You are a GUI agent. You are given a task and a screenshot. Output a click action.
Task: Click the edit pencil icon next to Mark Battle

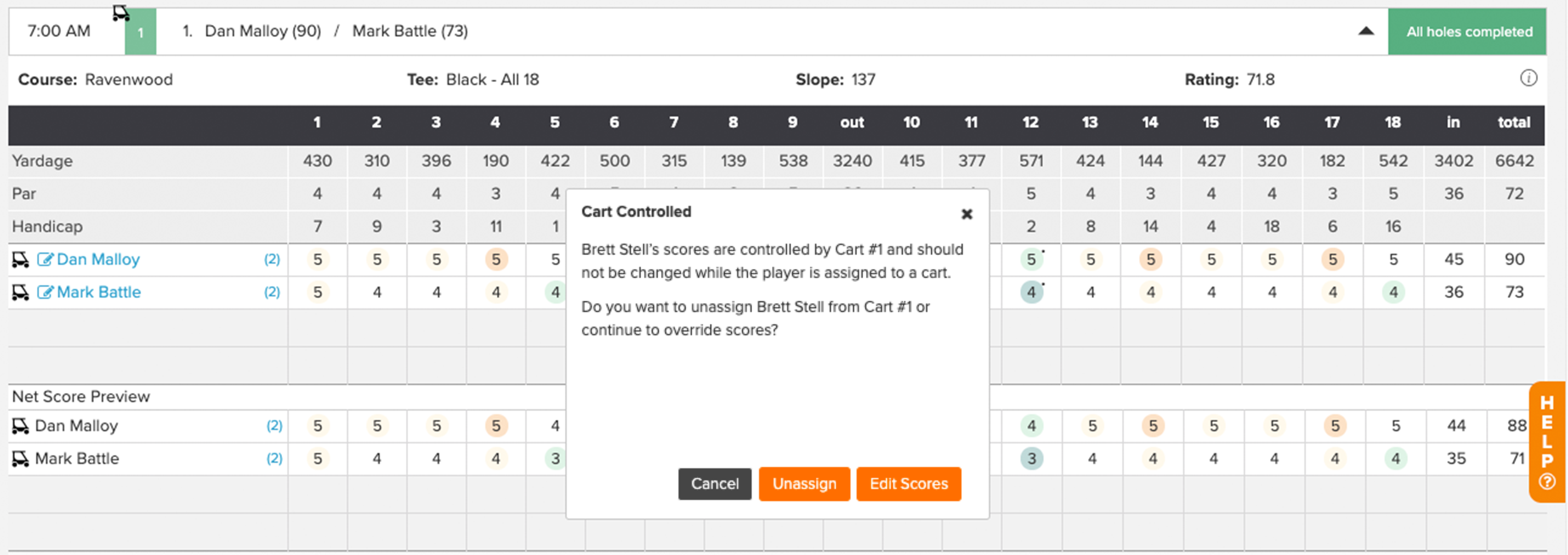point(45,293)
